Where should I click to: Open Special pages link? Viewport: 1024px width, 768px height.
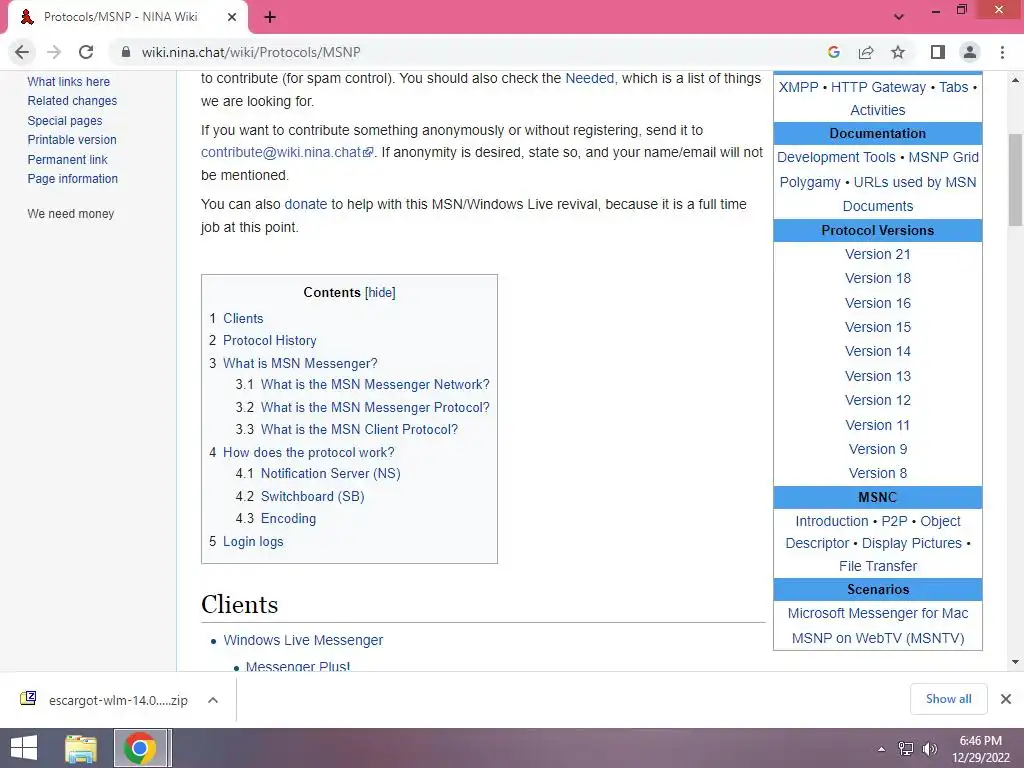coord(65,120)
